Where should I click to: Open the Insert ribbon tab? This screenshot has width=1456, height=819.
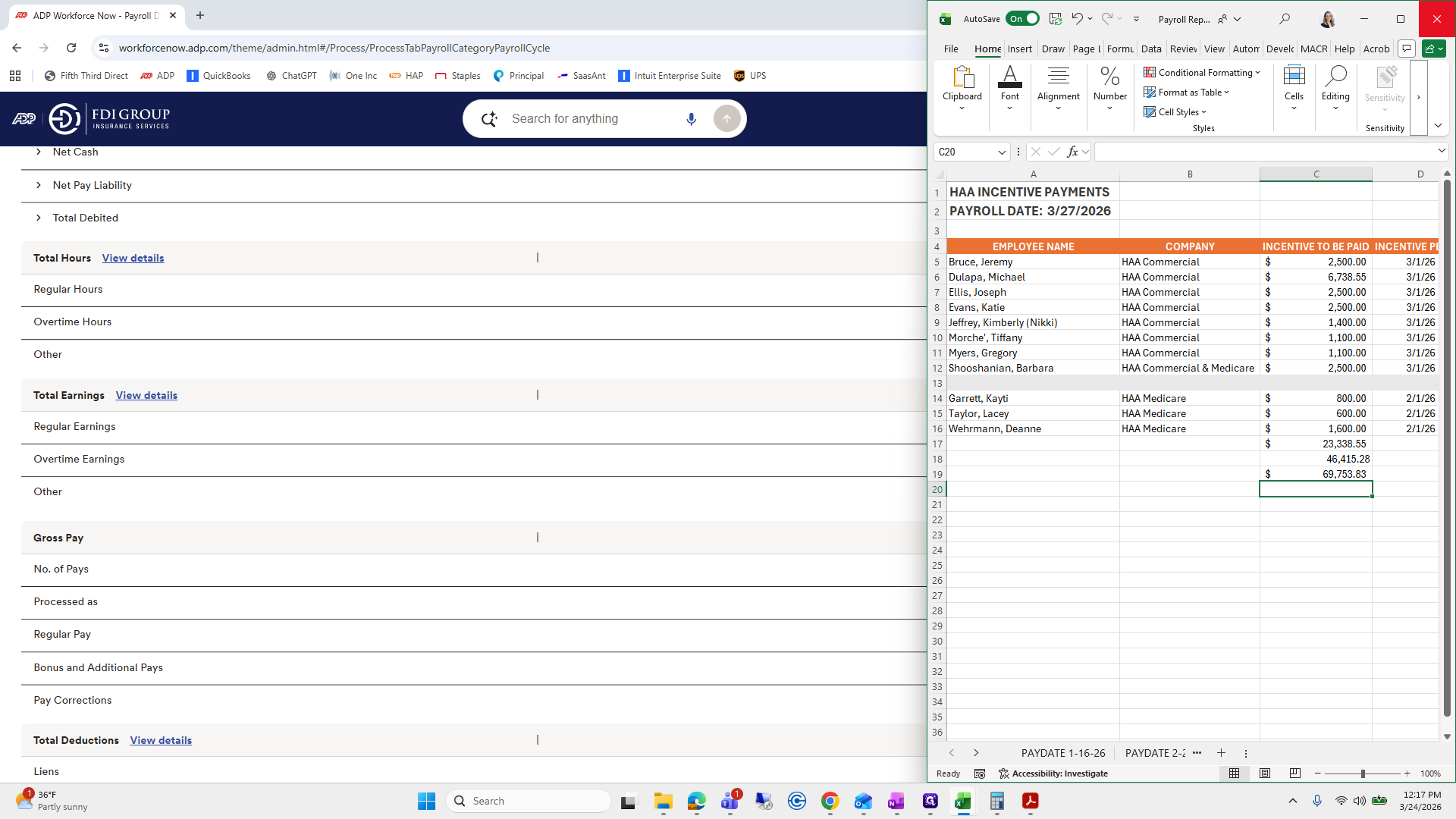click(x=1019, y=49)
